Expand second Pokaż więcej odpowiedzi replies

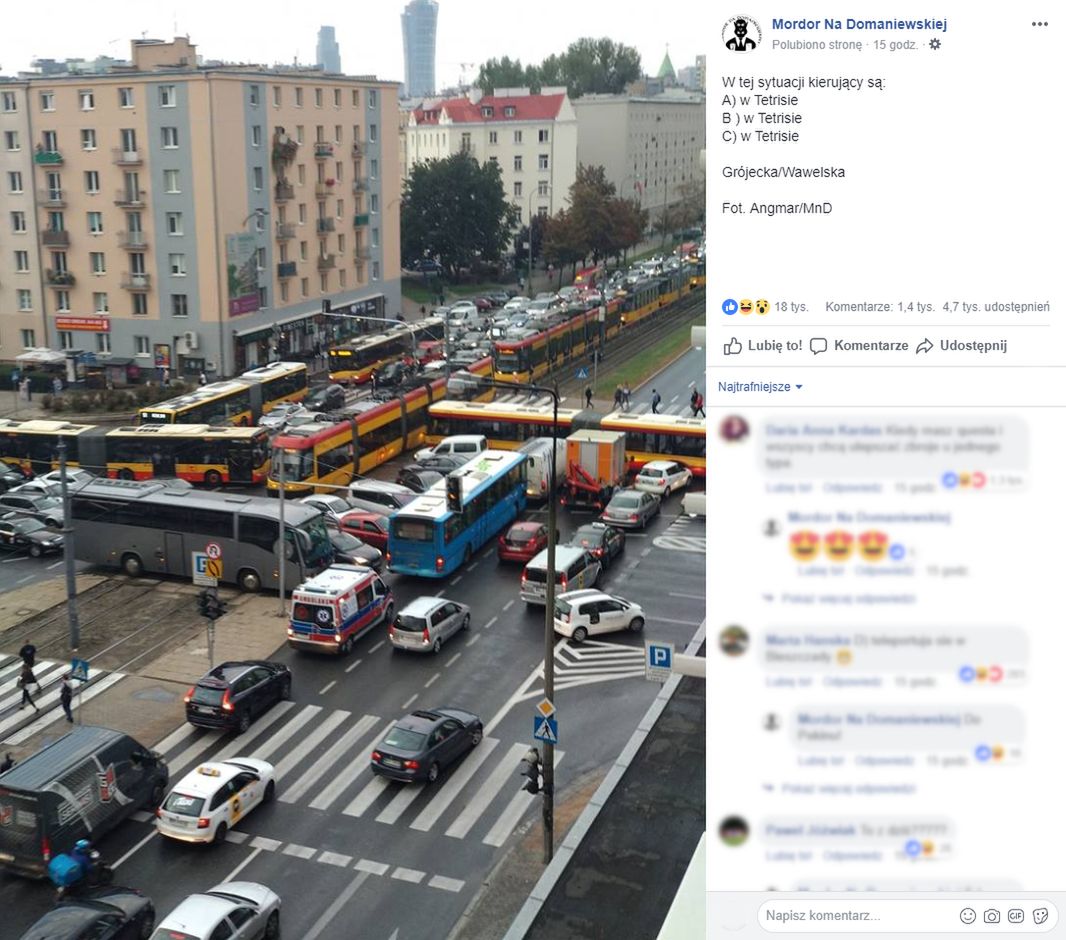[x=840, y=788]
